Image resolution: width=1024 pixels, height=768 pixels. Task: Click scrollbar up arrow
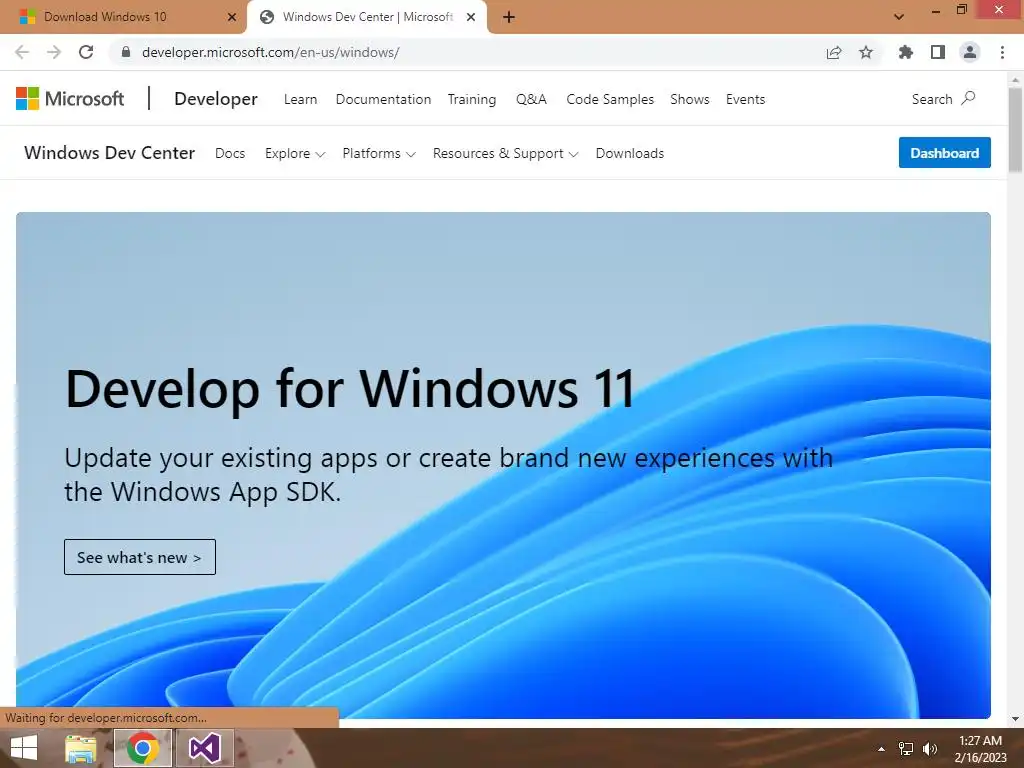tap(1015, 80)
